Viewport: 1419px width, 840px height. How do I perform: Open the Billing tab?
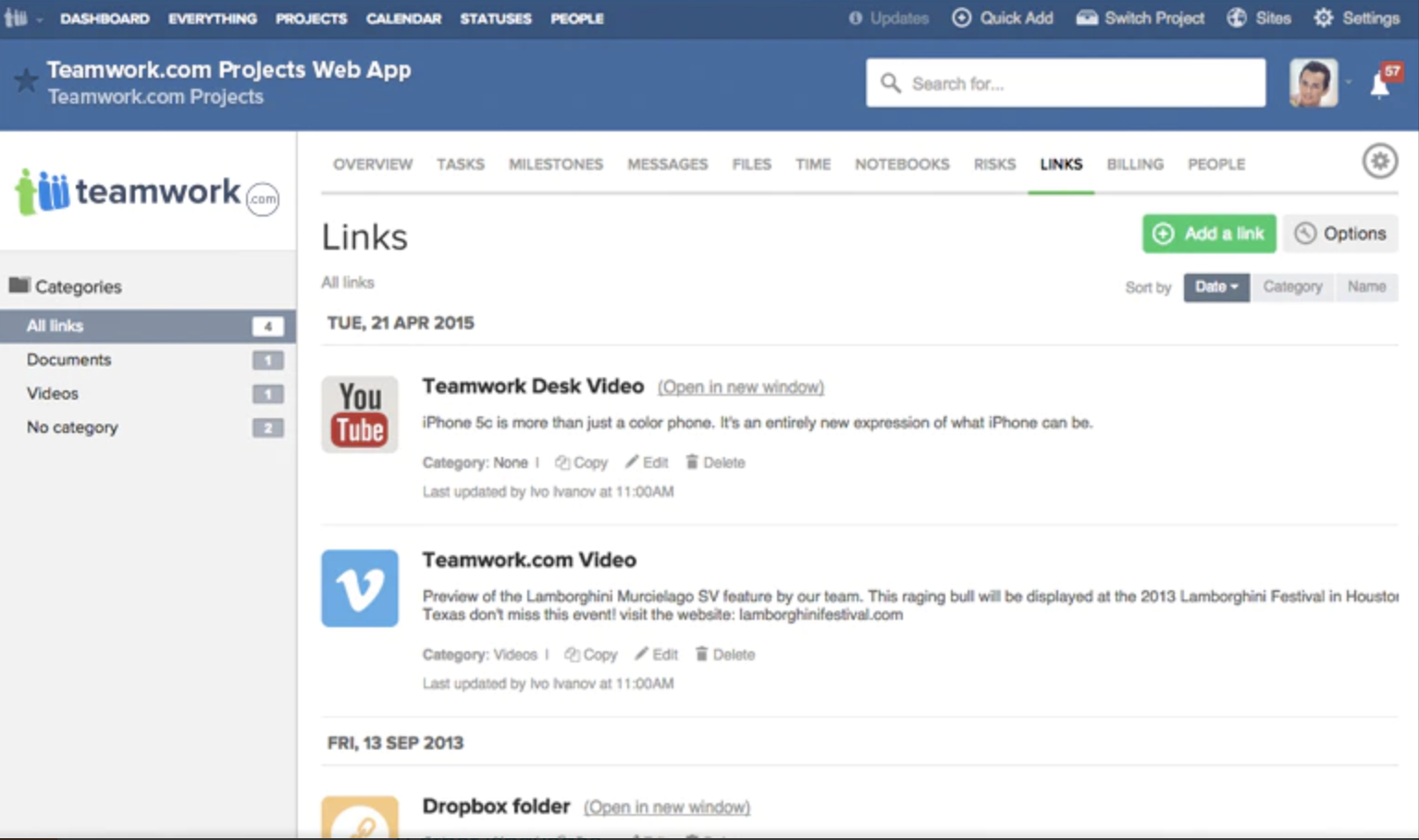(1135, 165)
